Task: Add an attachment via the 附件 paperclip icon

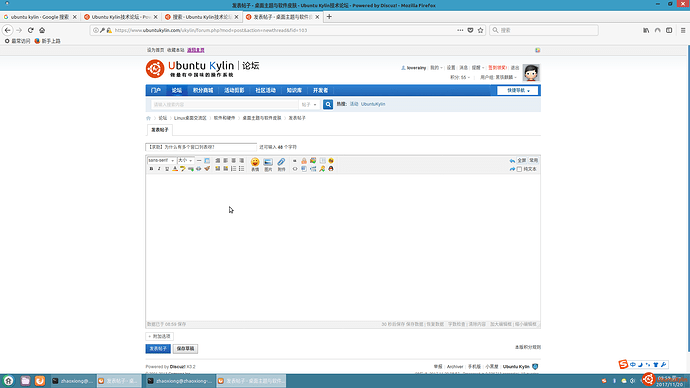Action: pos(281,164)
